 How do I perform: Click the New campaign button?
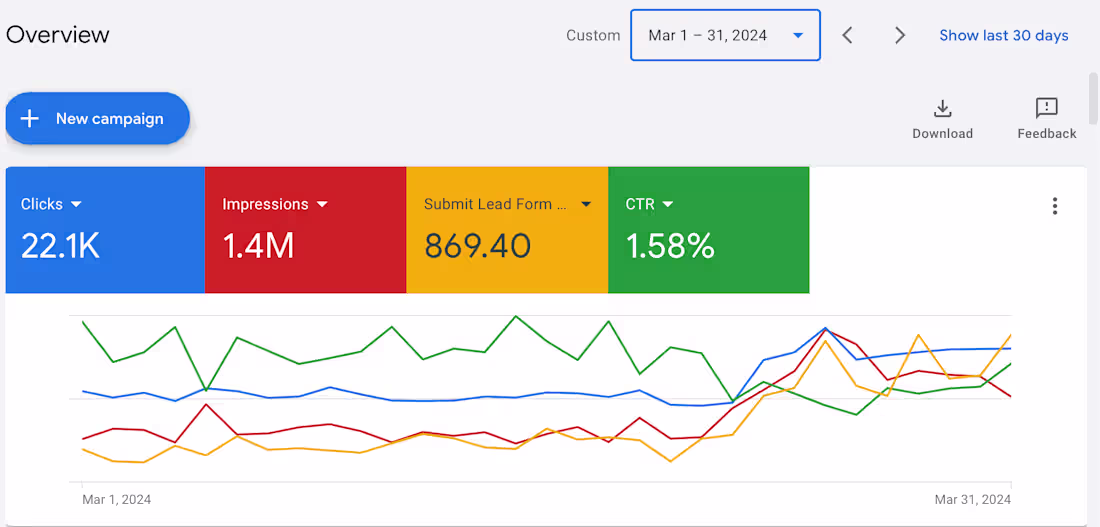pyautogui.click(x=98, y=119)
